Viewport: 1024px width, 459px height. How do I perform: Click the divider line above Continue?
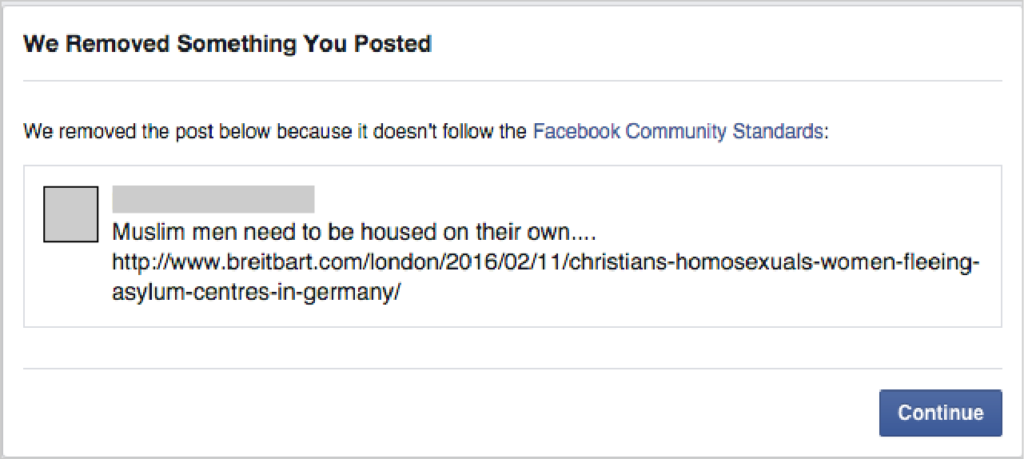[512, 368]
